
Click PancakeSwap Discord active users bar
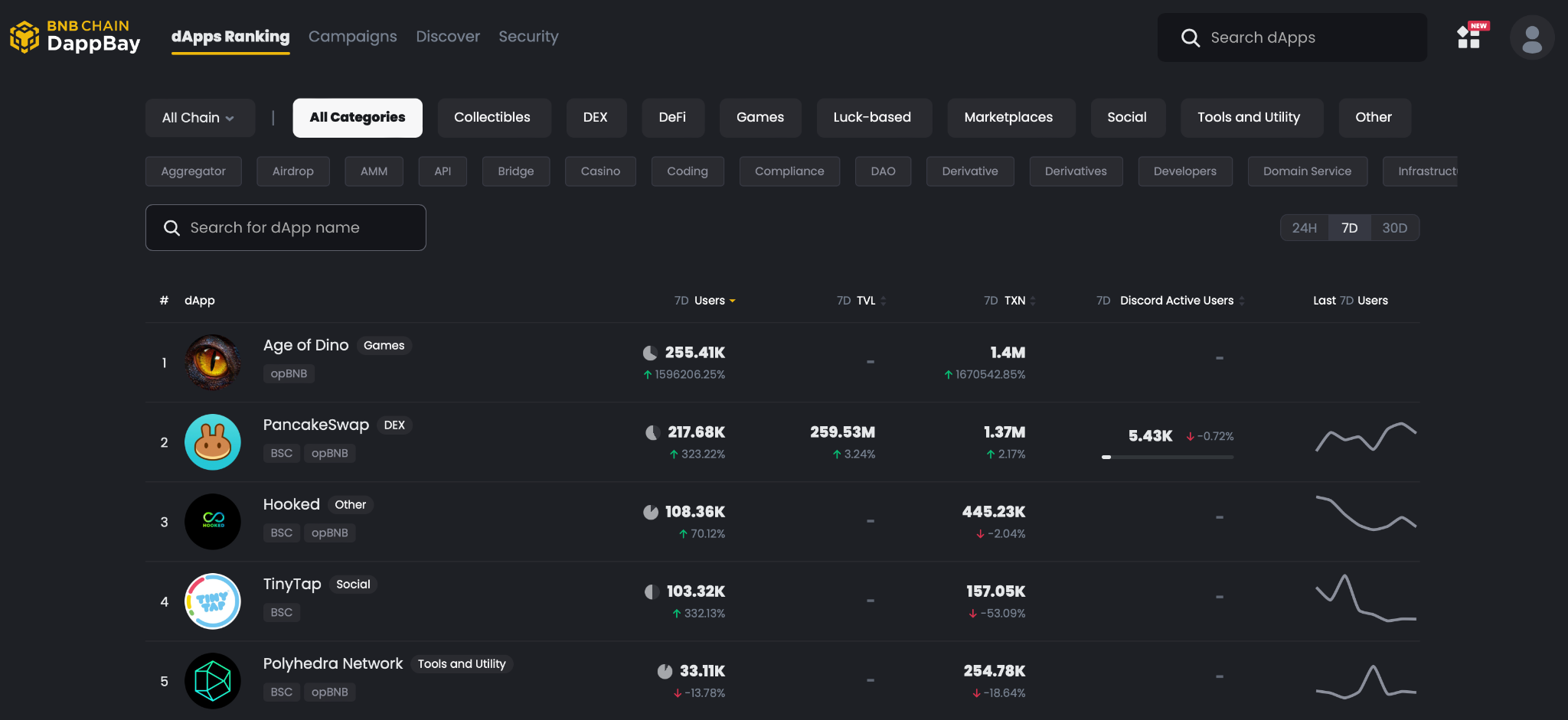coord(1167,457)
